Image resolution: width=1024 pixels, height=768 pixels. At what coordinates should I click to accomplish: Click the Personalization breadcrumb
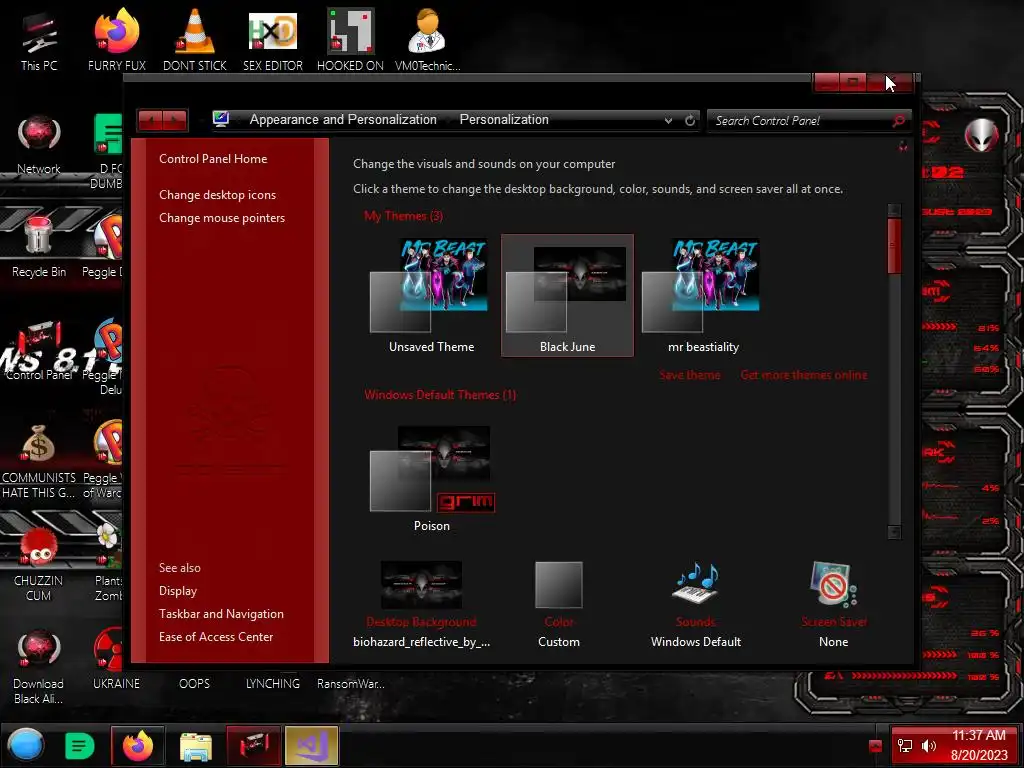504,120
